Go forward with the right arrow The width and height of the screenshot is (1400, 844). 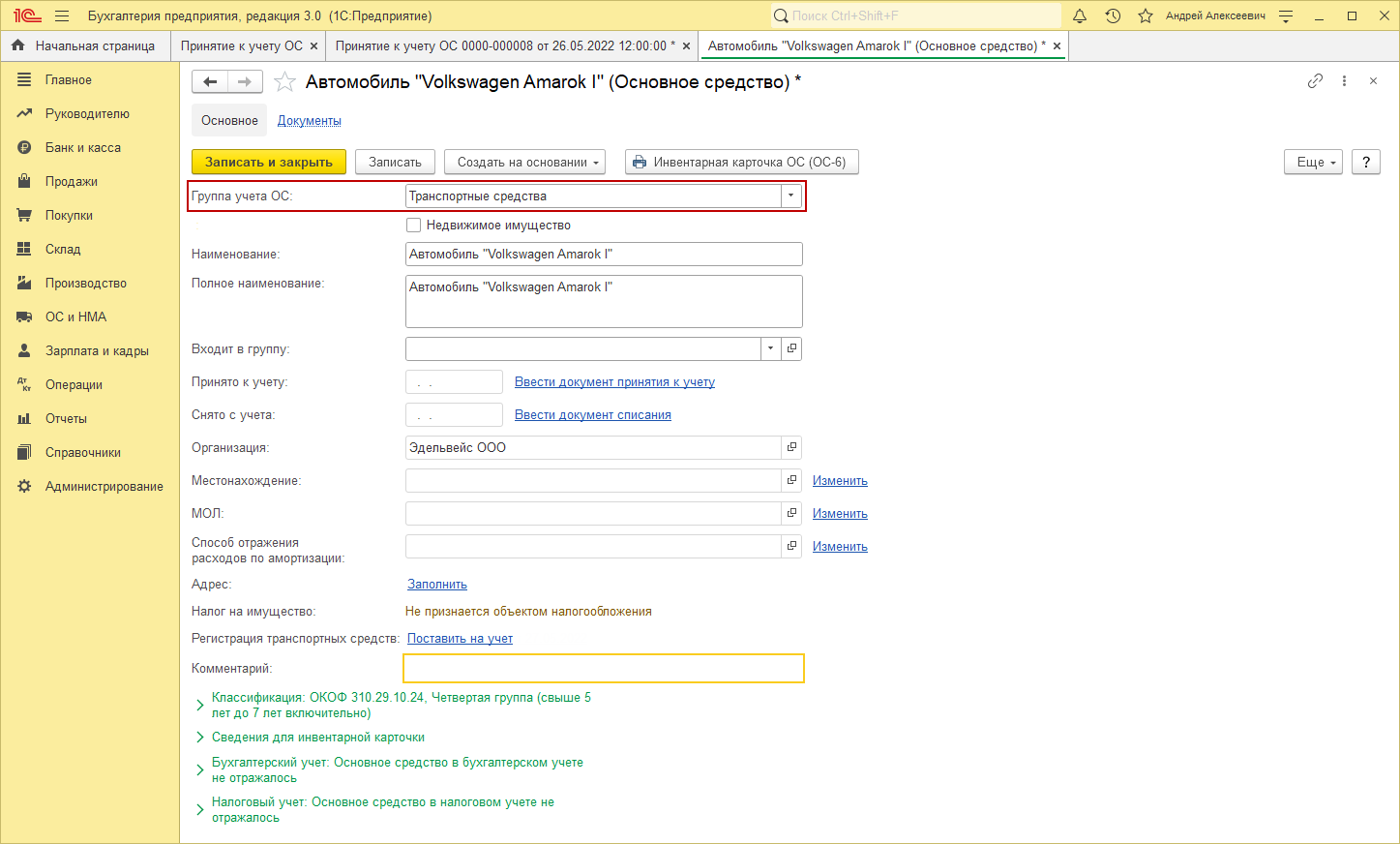pyautogui.click(x=245, y=81)
